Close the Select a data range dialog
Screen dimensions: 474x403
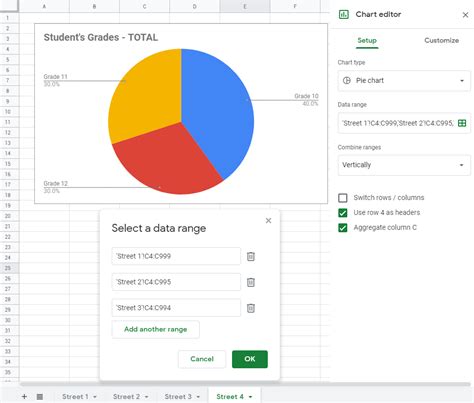pos(268,221)
